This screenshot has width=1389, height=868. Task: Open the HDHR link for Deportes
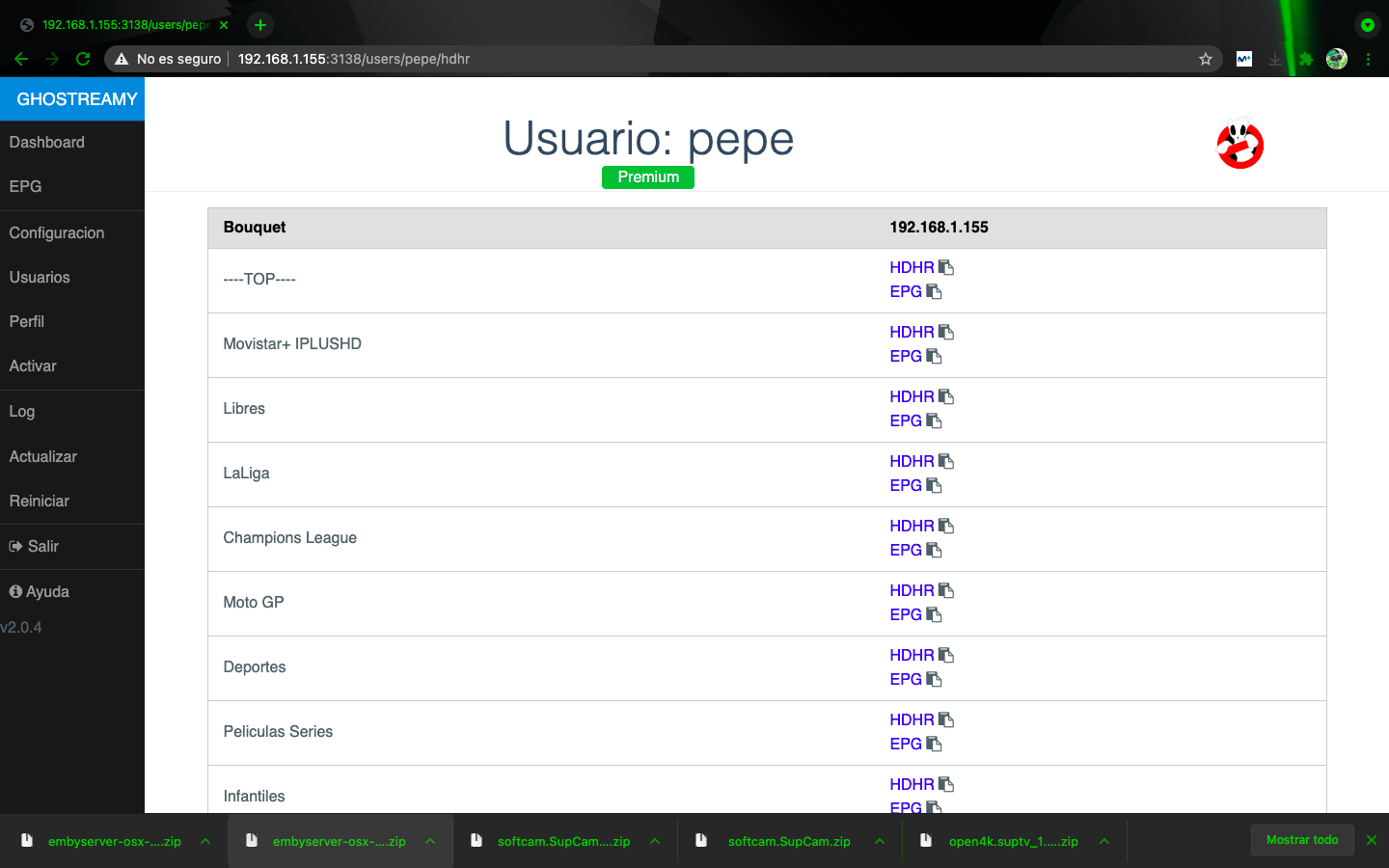tap(912, 655)
